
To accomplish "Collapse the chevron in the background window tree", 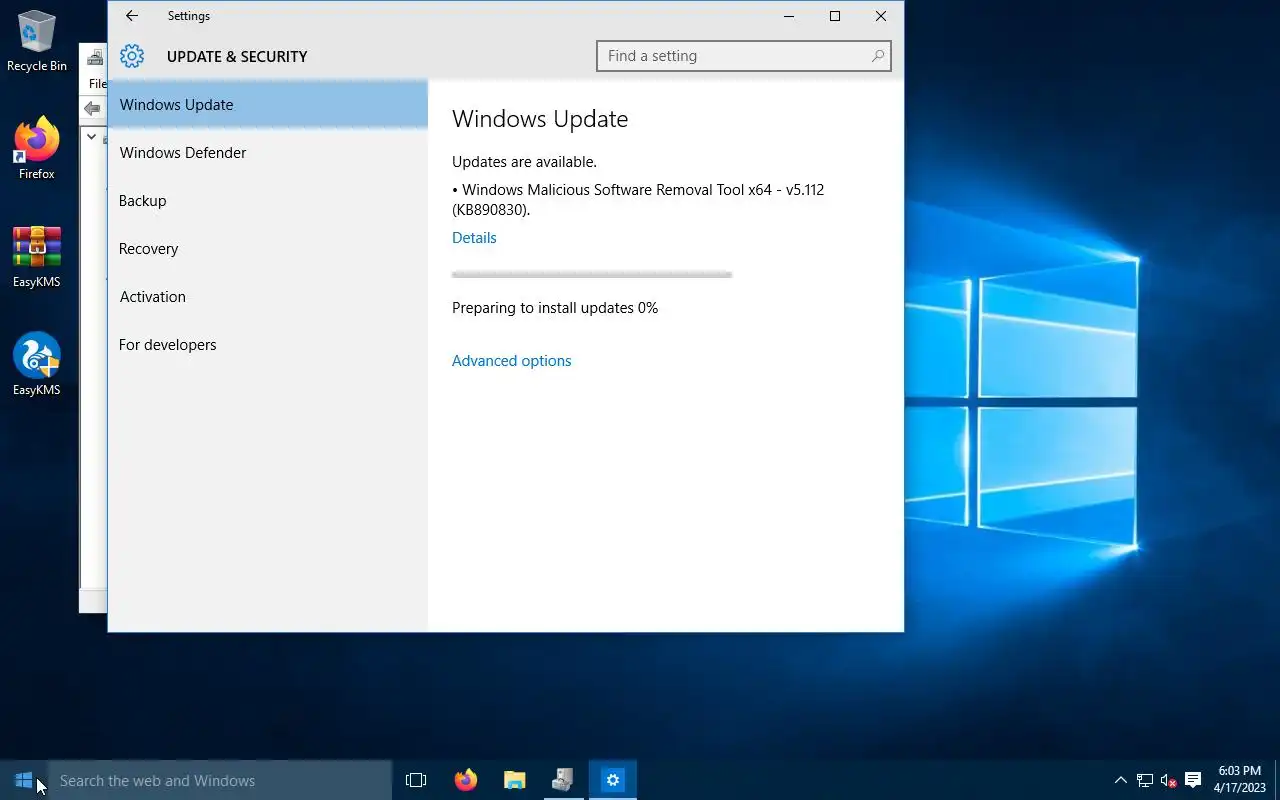I will tap(91, 137).
